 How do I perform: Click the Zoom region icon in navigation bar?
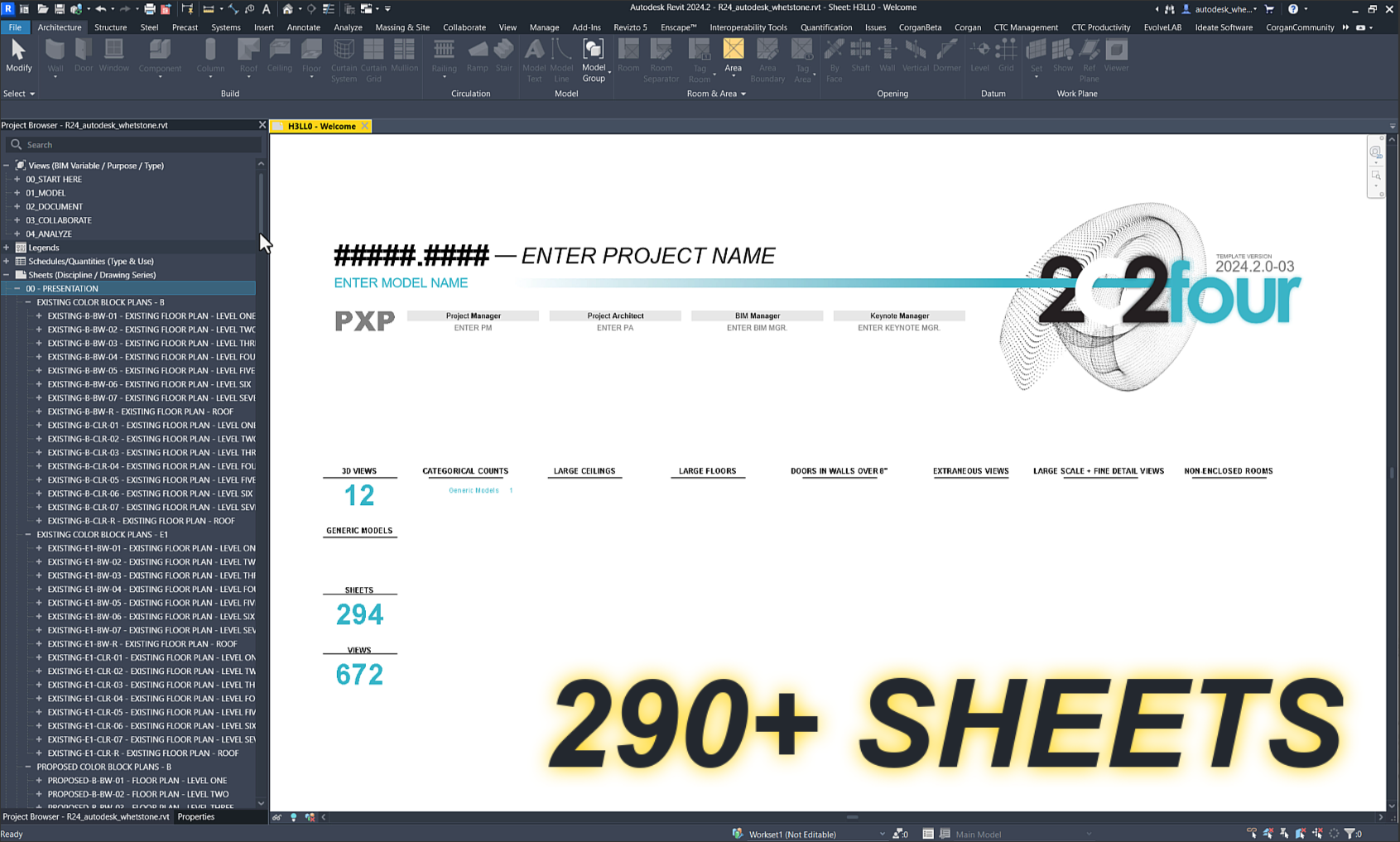click(x=1376, y=176)
